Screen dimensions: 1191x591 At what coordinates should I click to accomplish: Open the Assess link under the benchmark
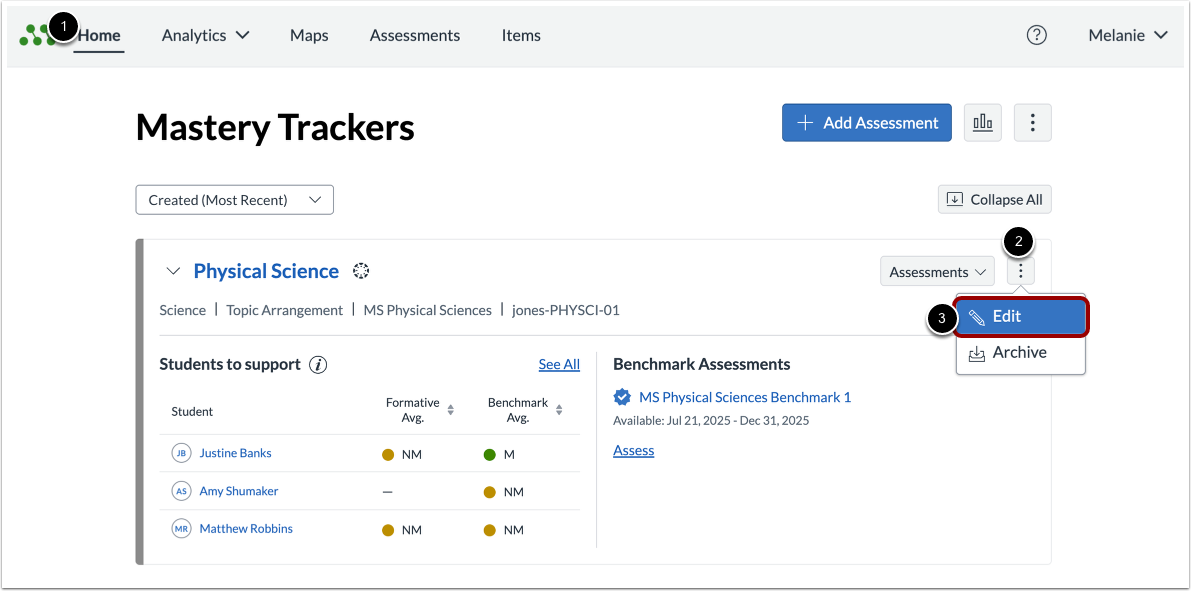[633, 450]
